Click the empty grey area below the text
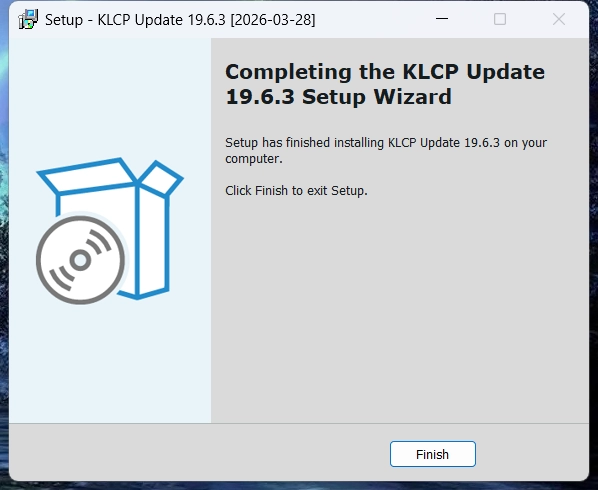Screen dimensions: 598x490 [x=400, y=305]
